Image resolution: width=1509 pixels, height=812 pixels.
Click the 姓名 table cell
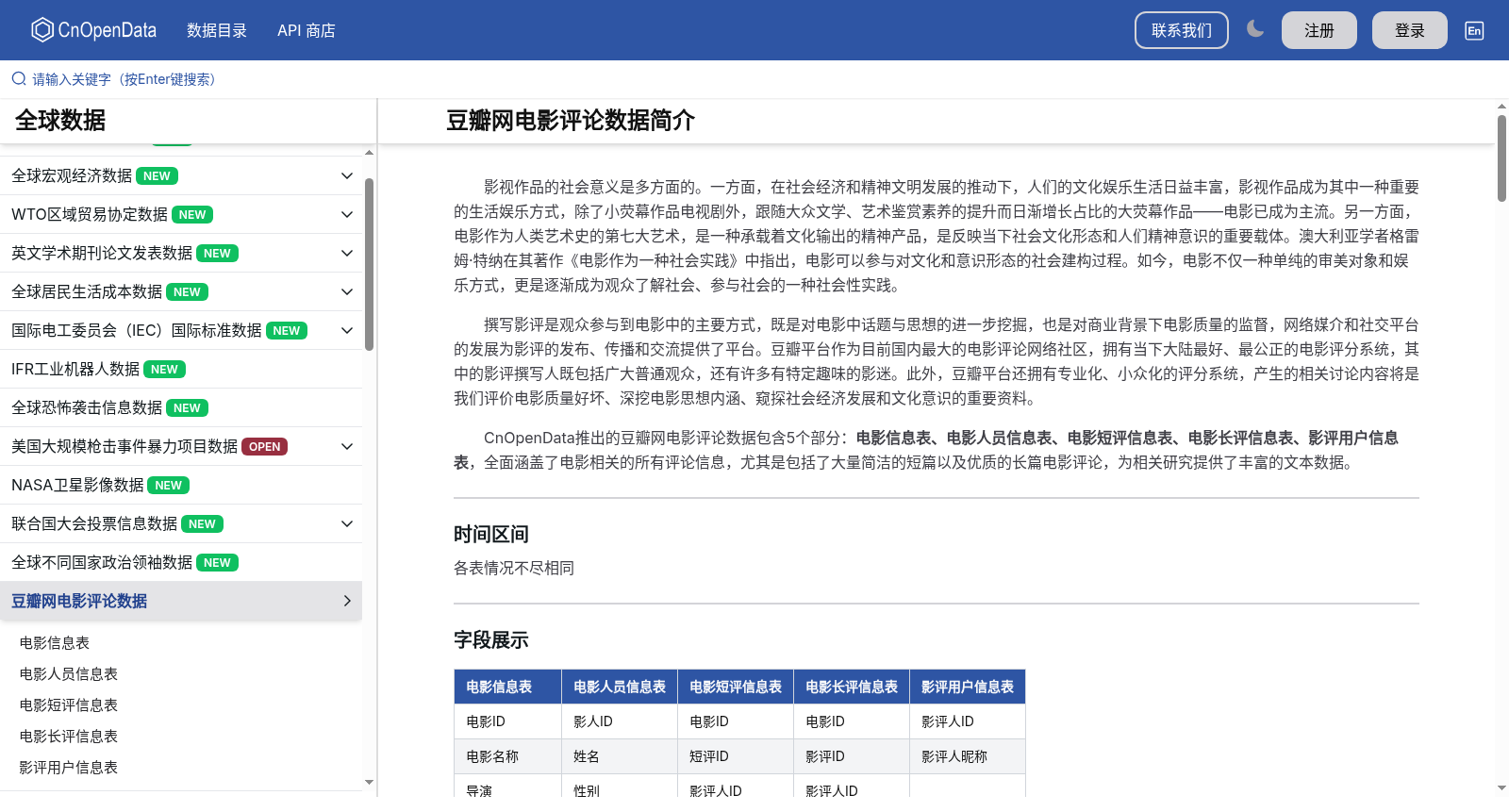(620, 756)
